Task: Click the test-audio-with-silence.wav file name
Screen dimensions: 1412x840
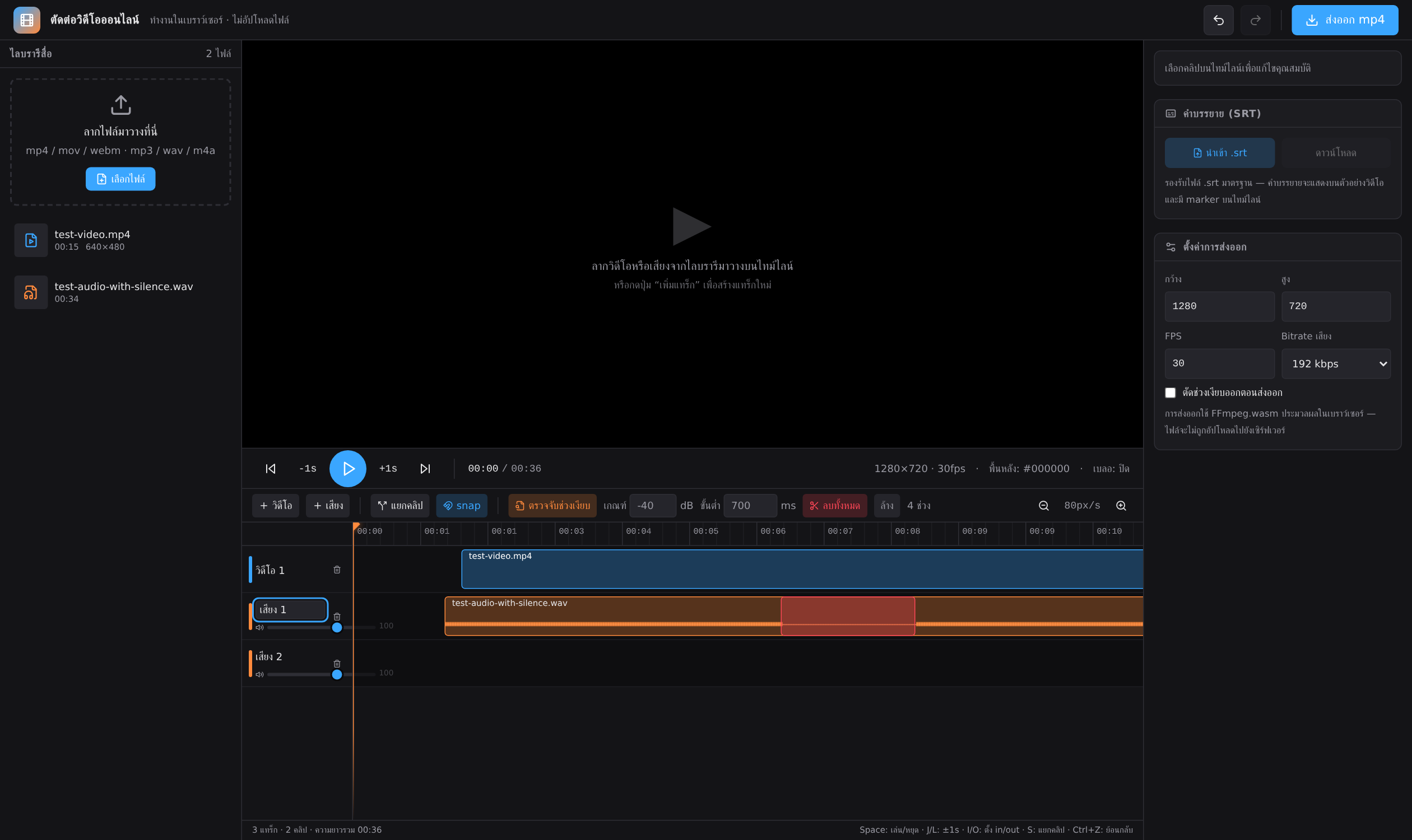Action: click(123, 286)
